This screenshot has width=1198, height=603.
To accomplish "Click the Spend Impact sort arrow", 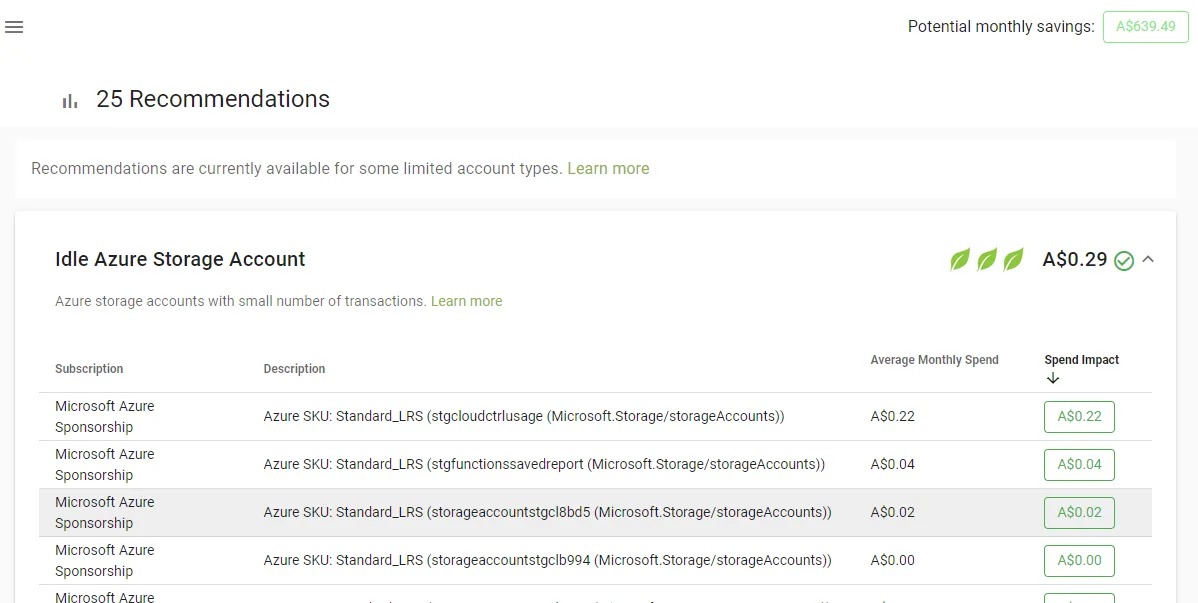I will [1052, 378].
